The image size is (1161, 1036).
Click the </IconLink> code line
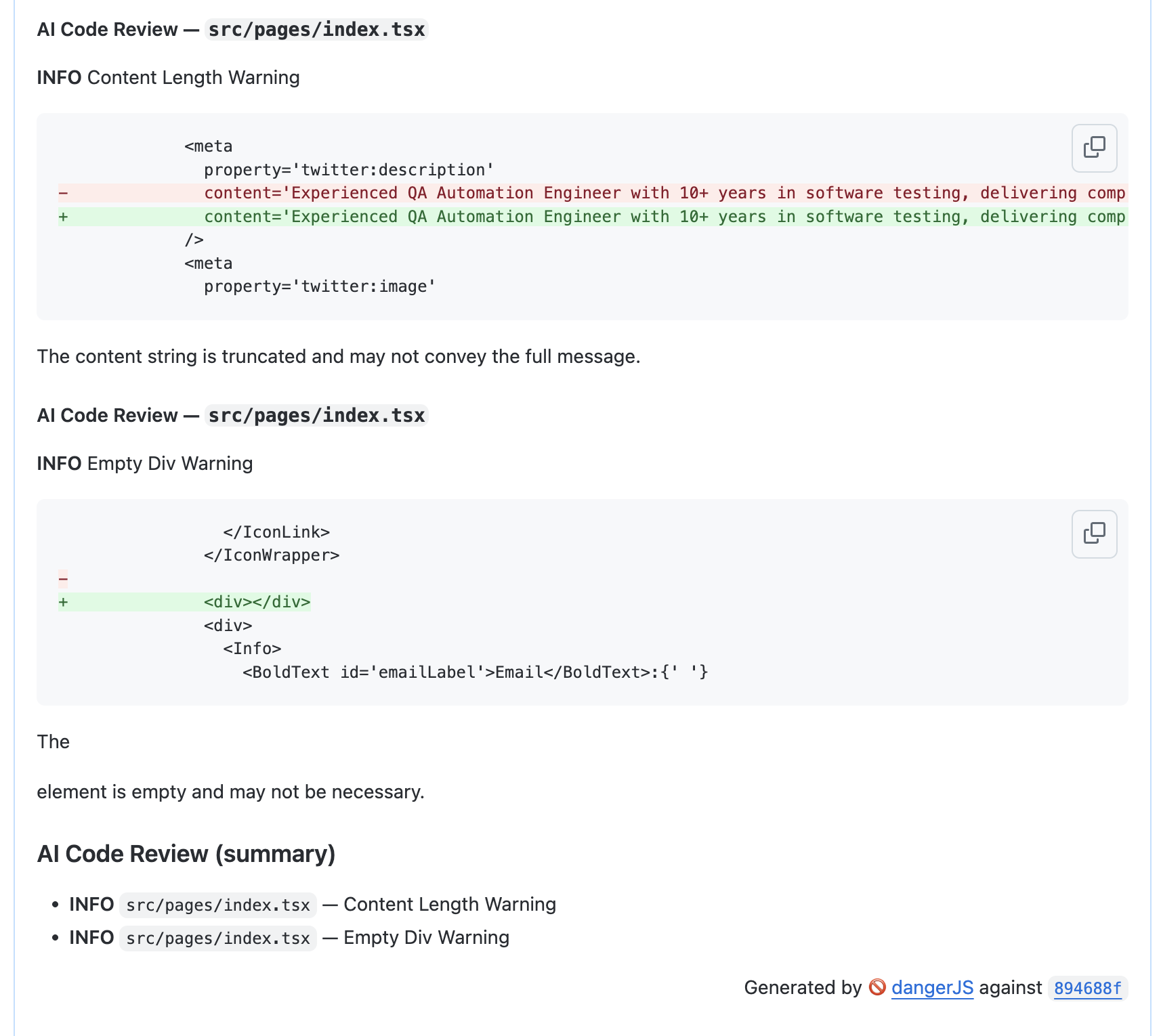276,532
